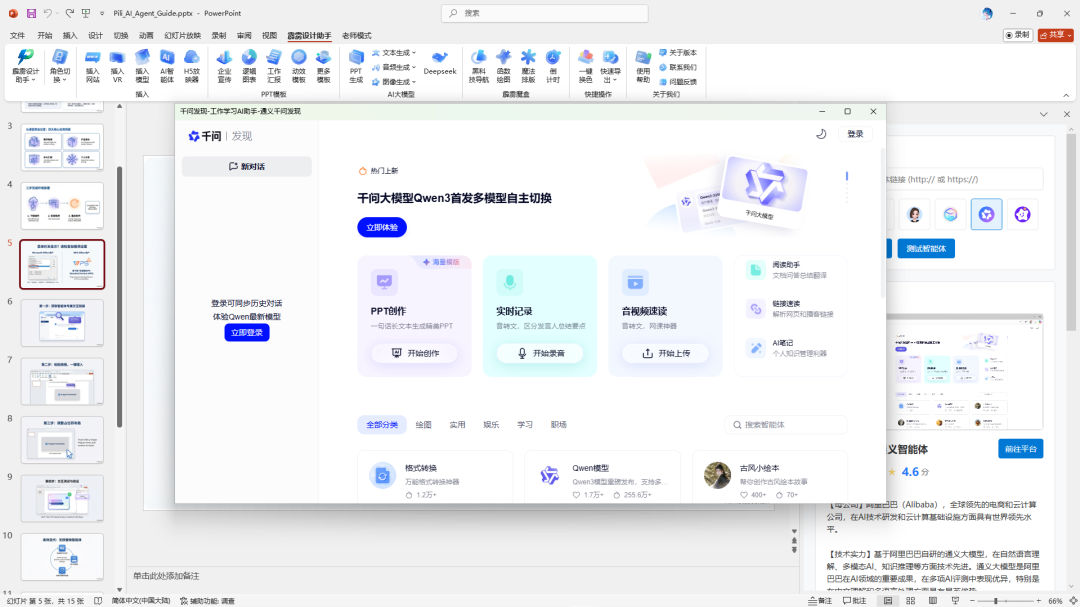Click in the 搜索智能体 search field
The width and height of the screenshot is (1080, 607).
[x=786, y=424]
